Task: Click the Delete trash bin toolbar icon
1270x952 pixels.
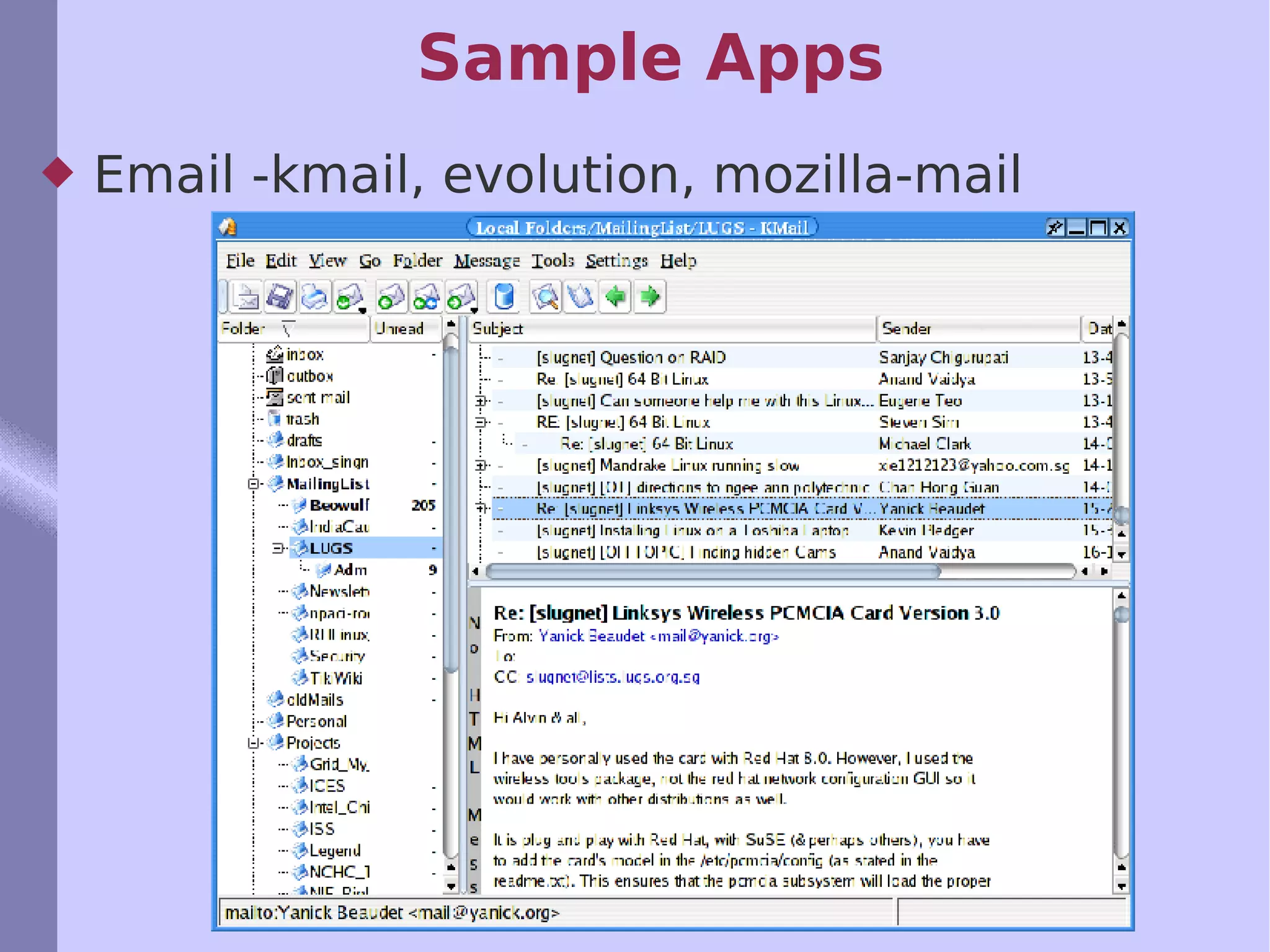Action: (504, 296)
